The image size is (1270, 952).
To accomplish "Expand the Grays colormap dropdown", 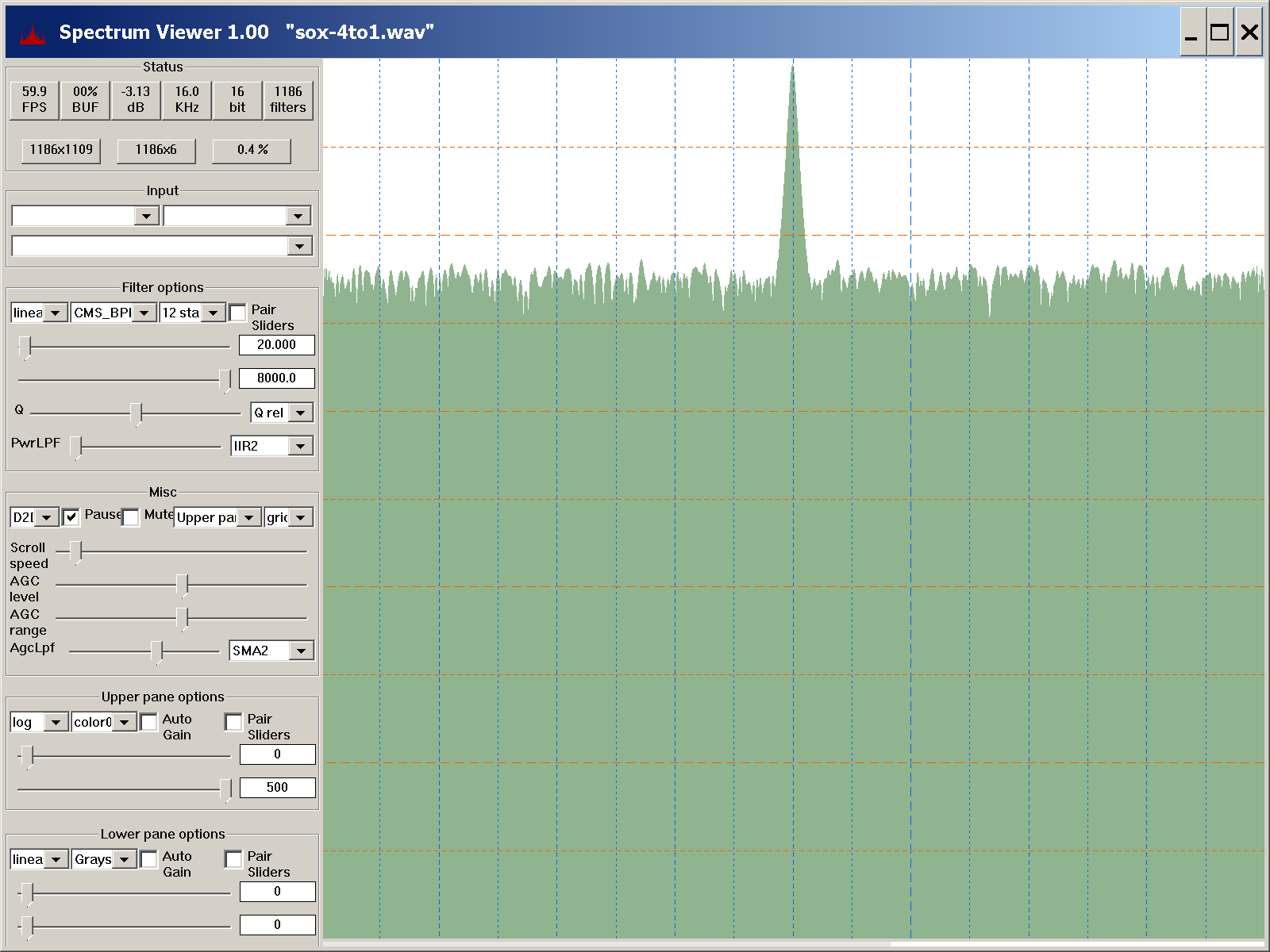I will (x=125, y=860).
